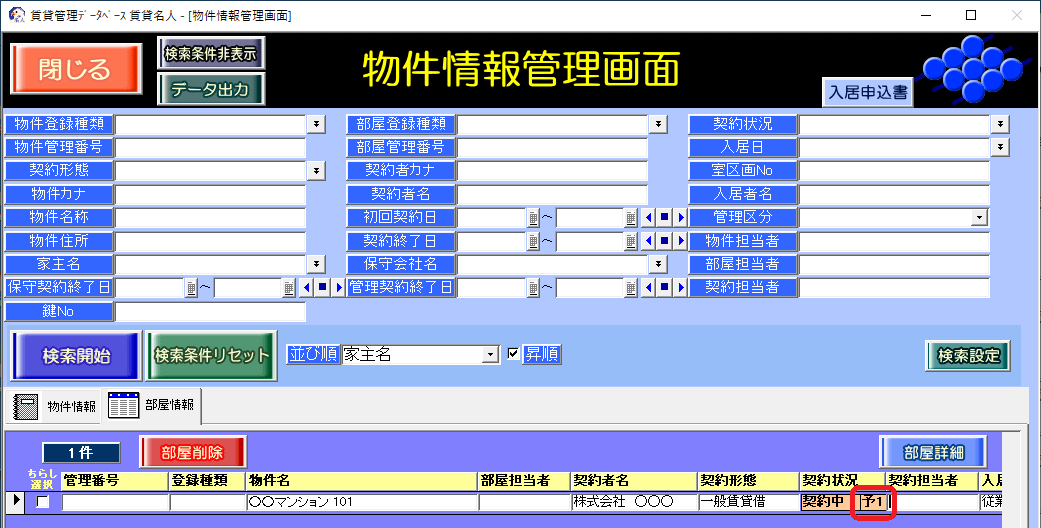
Task: Click the red 部屋削除 button
Action: [192, 453]
